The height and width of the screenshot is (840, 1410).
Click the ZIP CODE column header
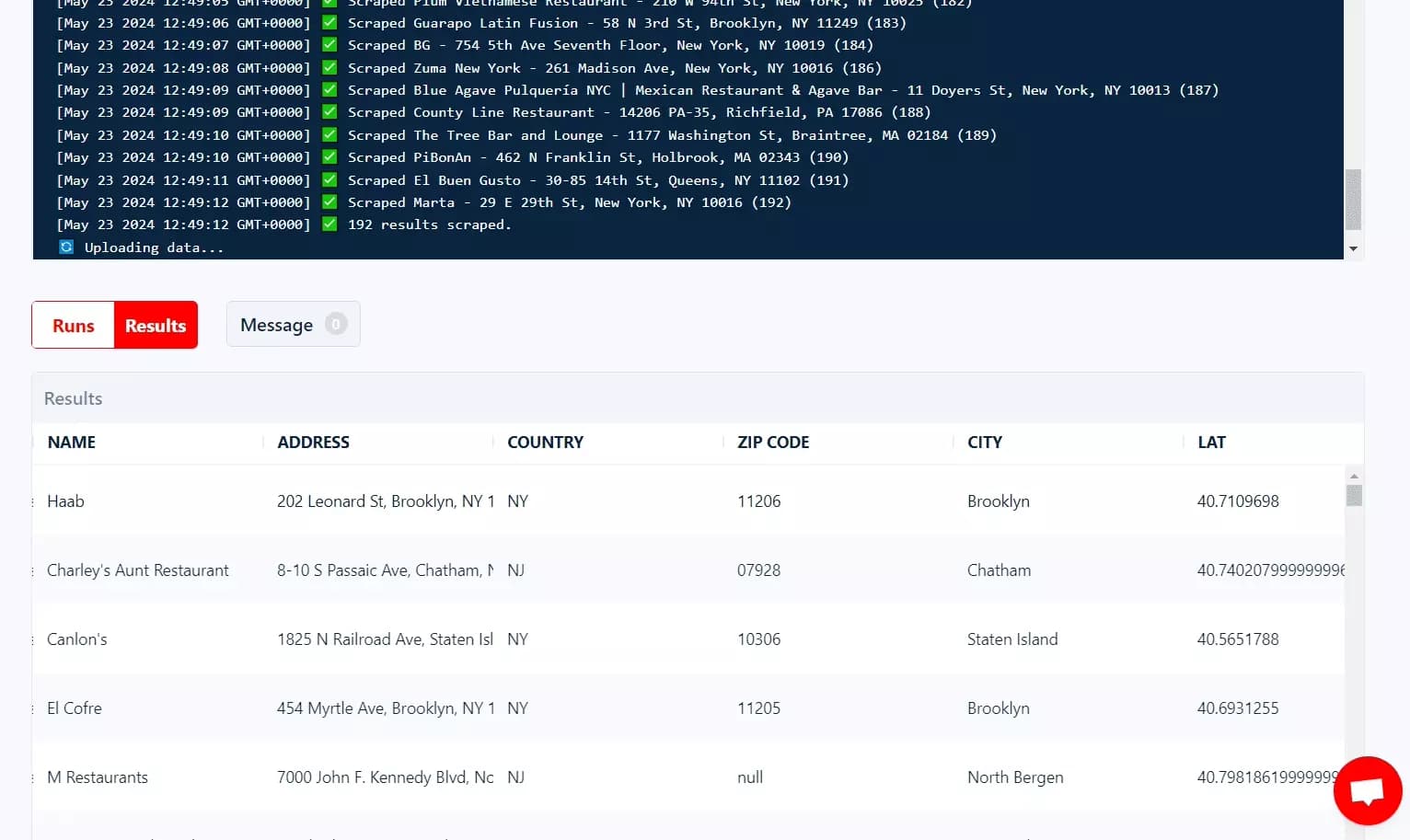[x=772, y=443]
